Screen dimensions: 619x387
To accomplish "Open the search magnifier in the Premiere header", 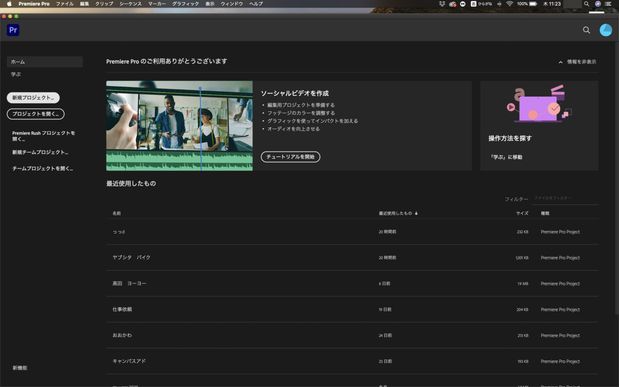I will [586, 30].
